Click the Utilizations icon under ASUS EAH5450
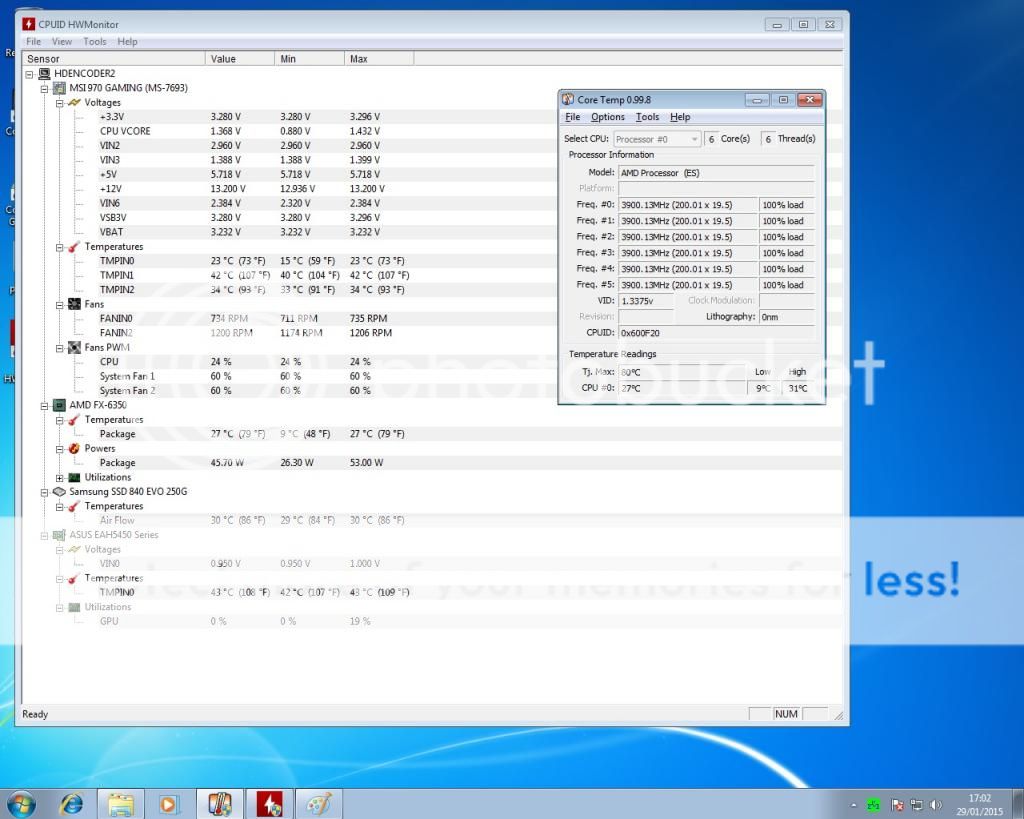Screen dimensions: 1024x819 (74, 607)
